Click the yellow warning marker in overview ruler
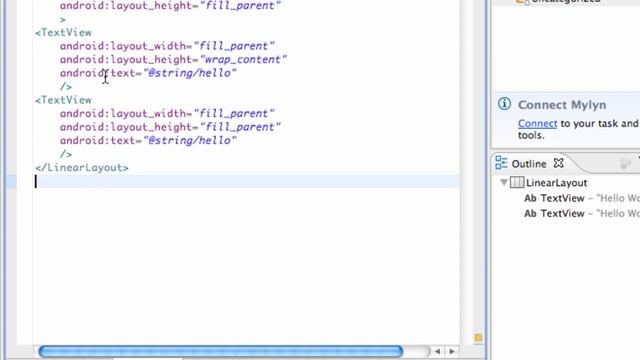 [x=478, y=338]
